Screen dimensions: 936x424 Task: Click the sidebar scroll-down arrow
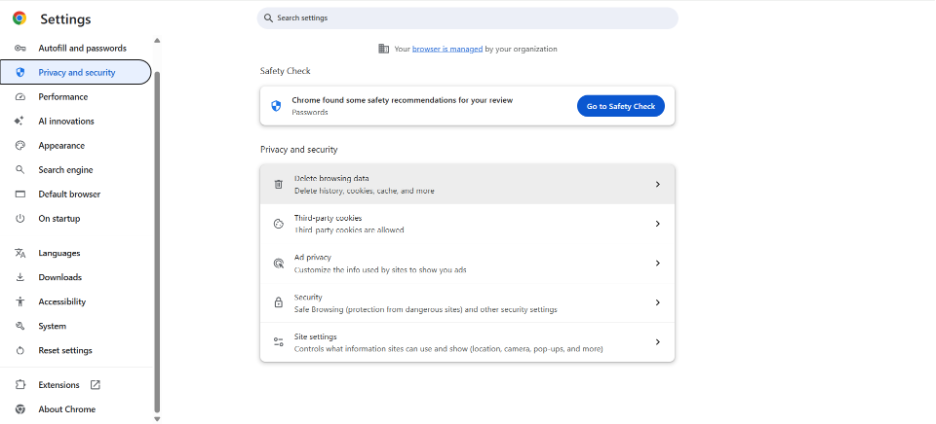click(x=157, y=419)
